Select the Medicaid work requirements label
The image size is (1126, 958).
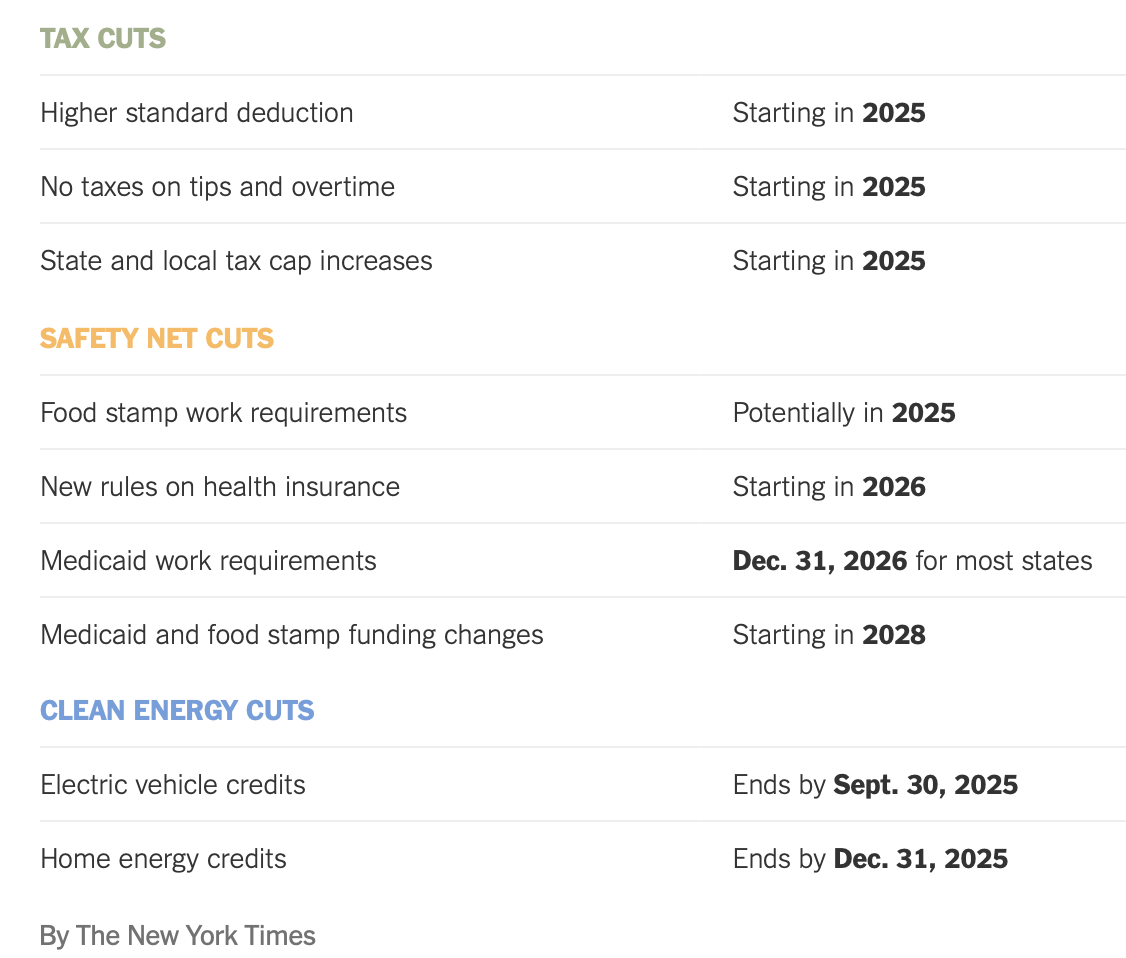point(208,561)
